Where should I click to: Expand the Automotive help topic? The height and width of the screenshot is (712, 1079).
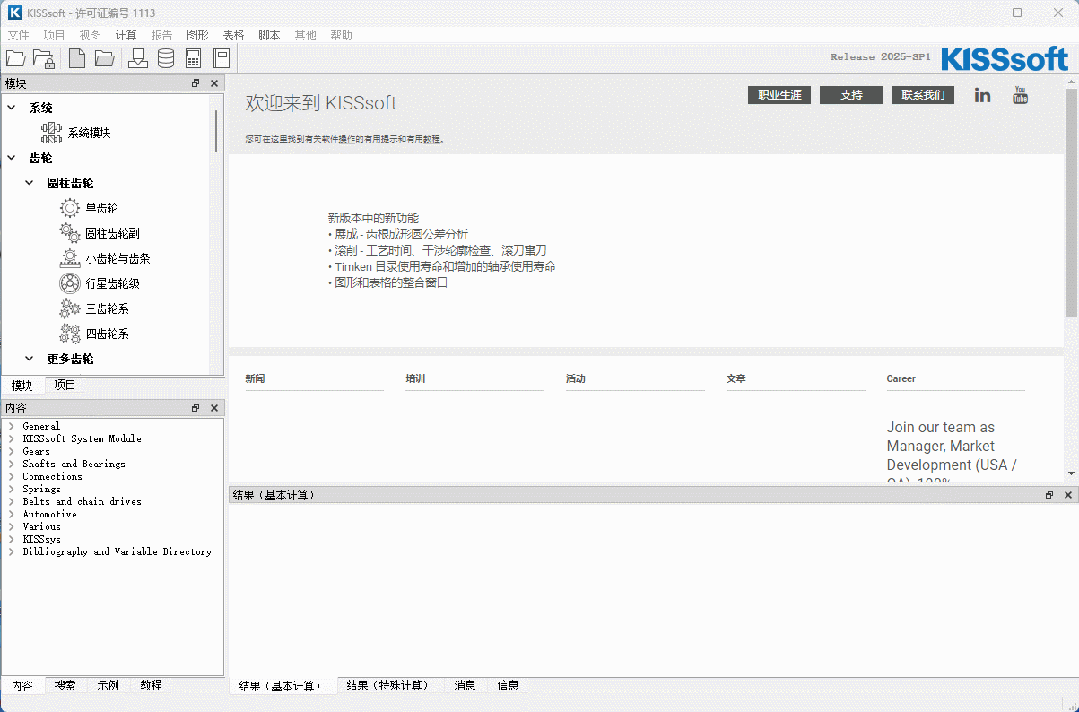(x=11, y=514)
